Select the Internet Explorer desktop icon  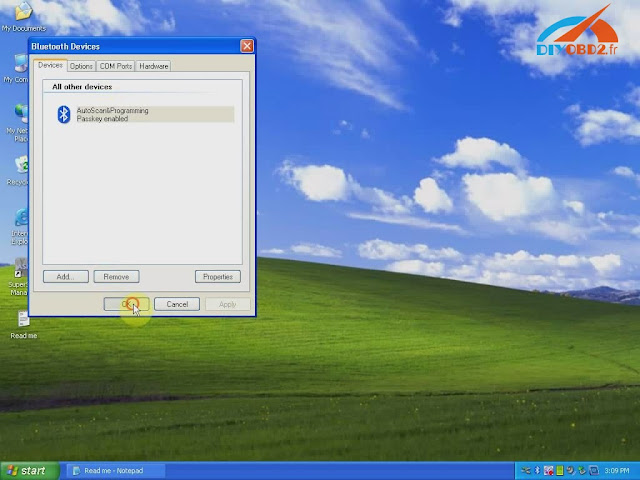(x=20, y=227)
